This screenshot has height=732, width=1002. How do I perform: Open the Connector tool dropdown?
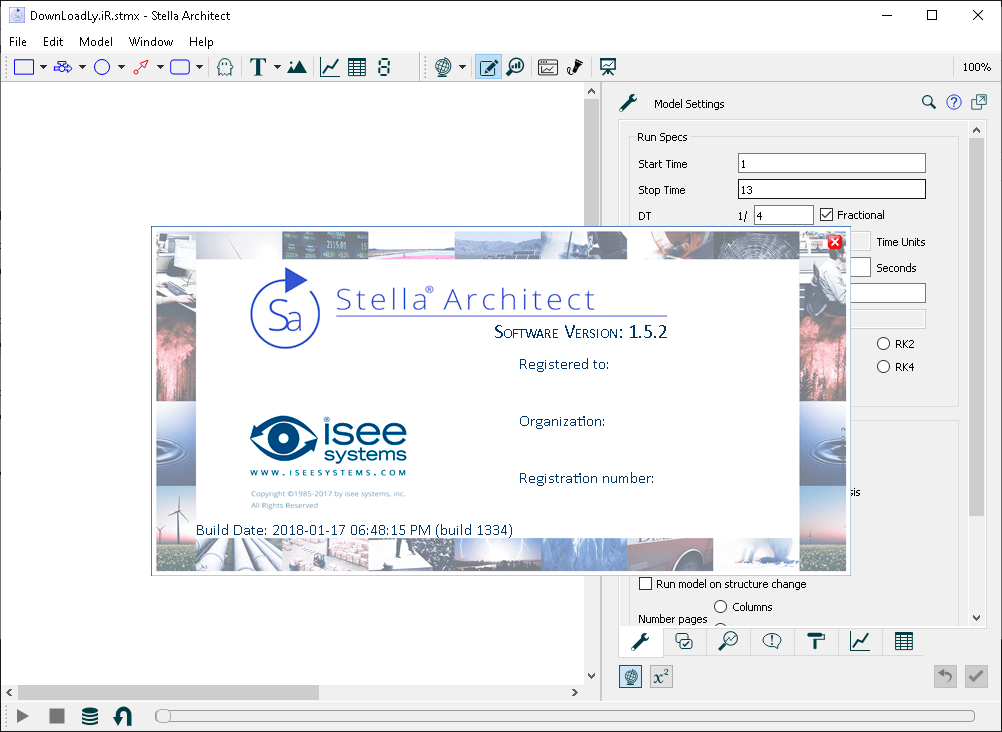[x=158, y=67]
